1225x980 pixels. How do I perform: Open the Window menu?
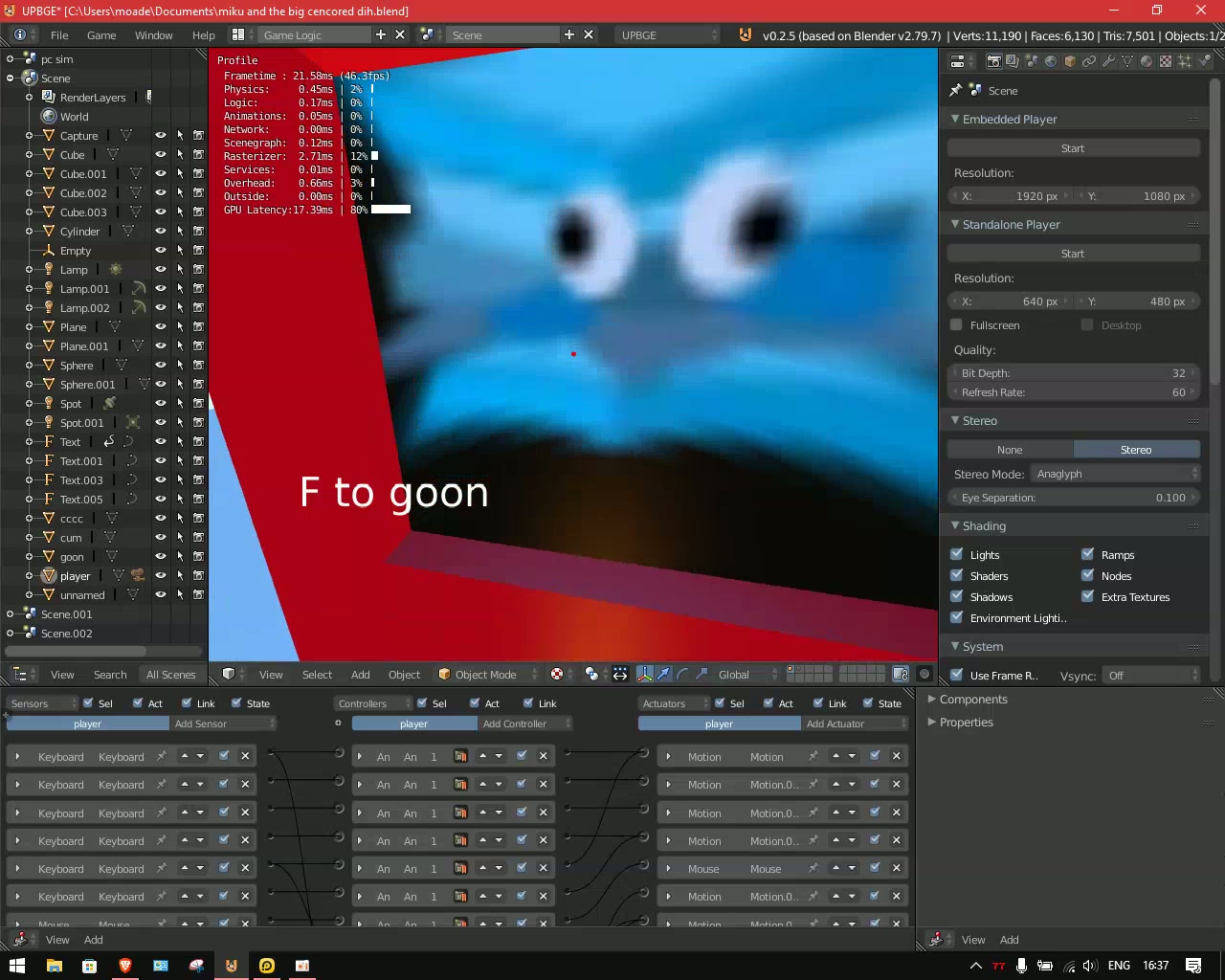coord(153,34)
